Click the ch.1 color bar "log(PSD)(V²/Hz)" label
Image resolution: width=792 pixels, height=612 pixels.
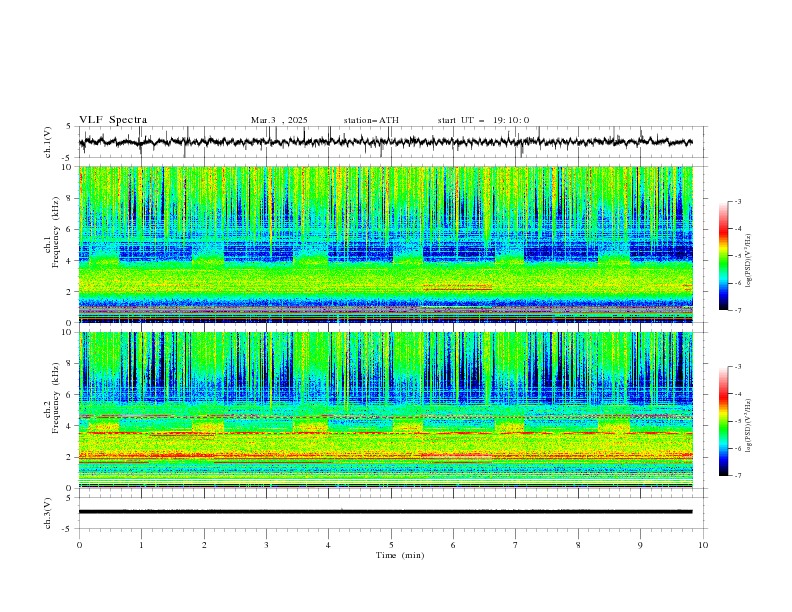(x=748, y=261)
